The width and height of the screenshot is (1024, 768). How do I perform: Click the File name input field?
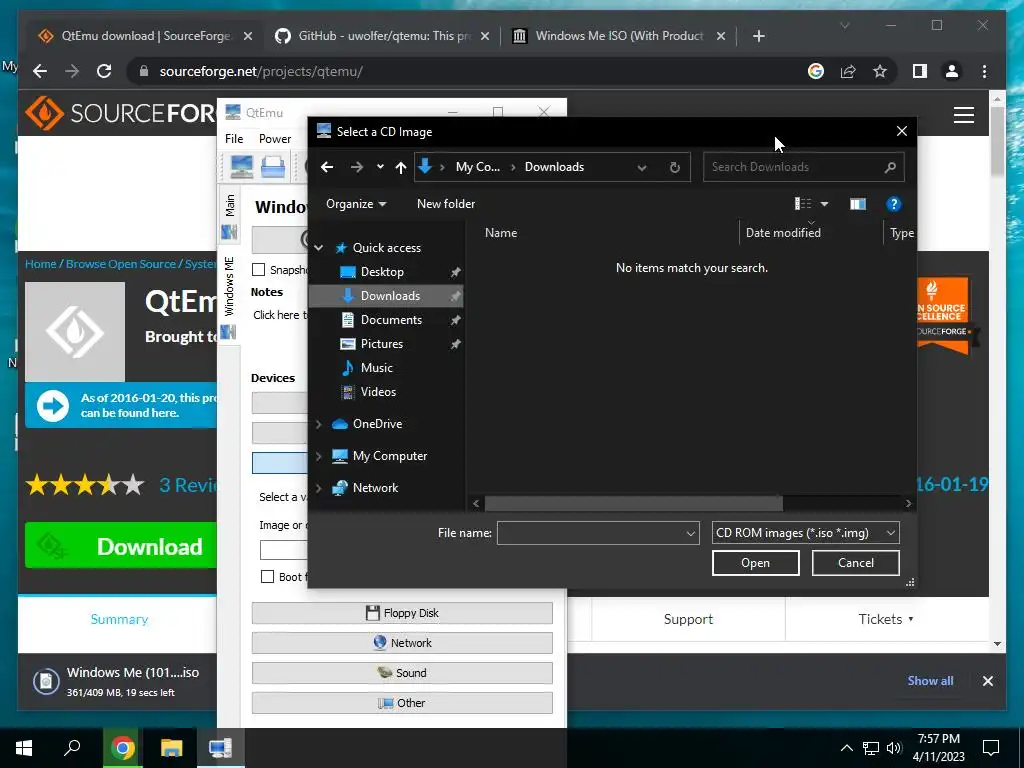coord(591,534)
